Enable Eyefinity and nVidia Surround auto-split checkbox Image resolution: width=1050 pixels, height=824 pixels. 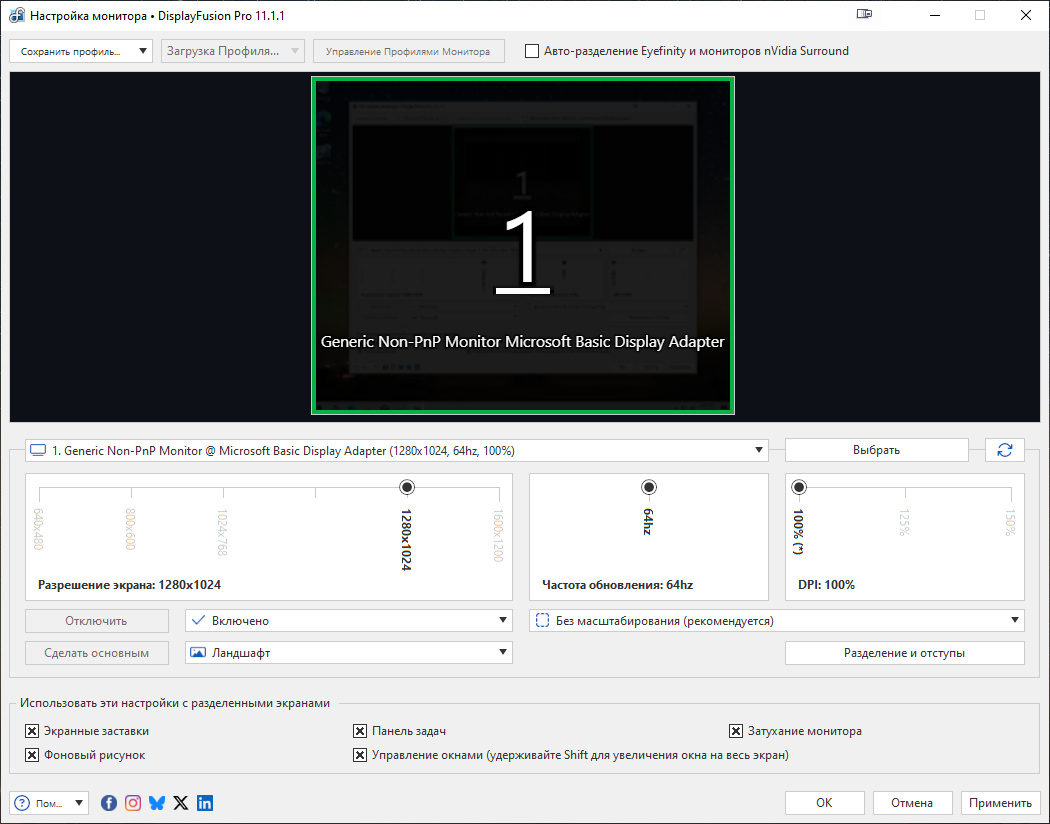coord(532,51)
